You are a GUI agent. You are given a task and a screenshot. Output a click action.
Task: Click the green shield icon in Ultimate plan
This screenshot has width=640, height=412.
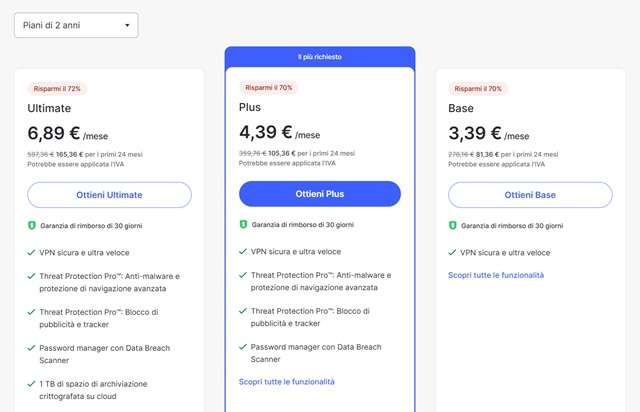tap(32, 226)
